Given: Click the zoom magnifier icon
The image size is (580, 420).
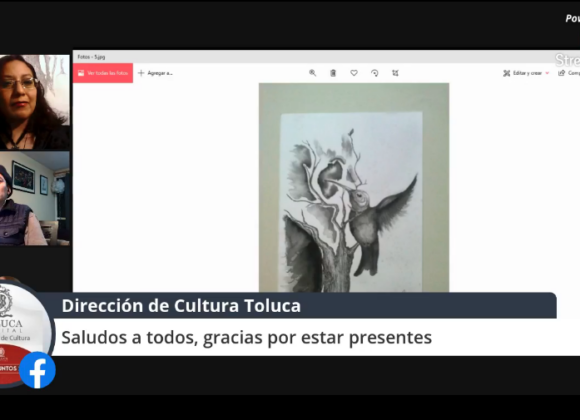Looking at the screenshot, I should (x=313, y=73).
